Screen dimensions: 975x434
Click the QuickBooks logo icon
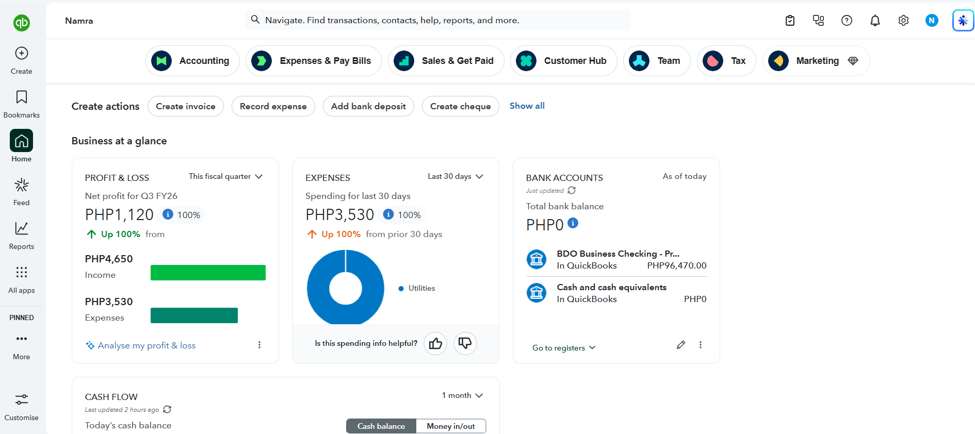pyautogui.click(x=22, y=23)
